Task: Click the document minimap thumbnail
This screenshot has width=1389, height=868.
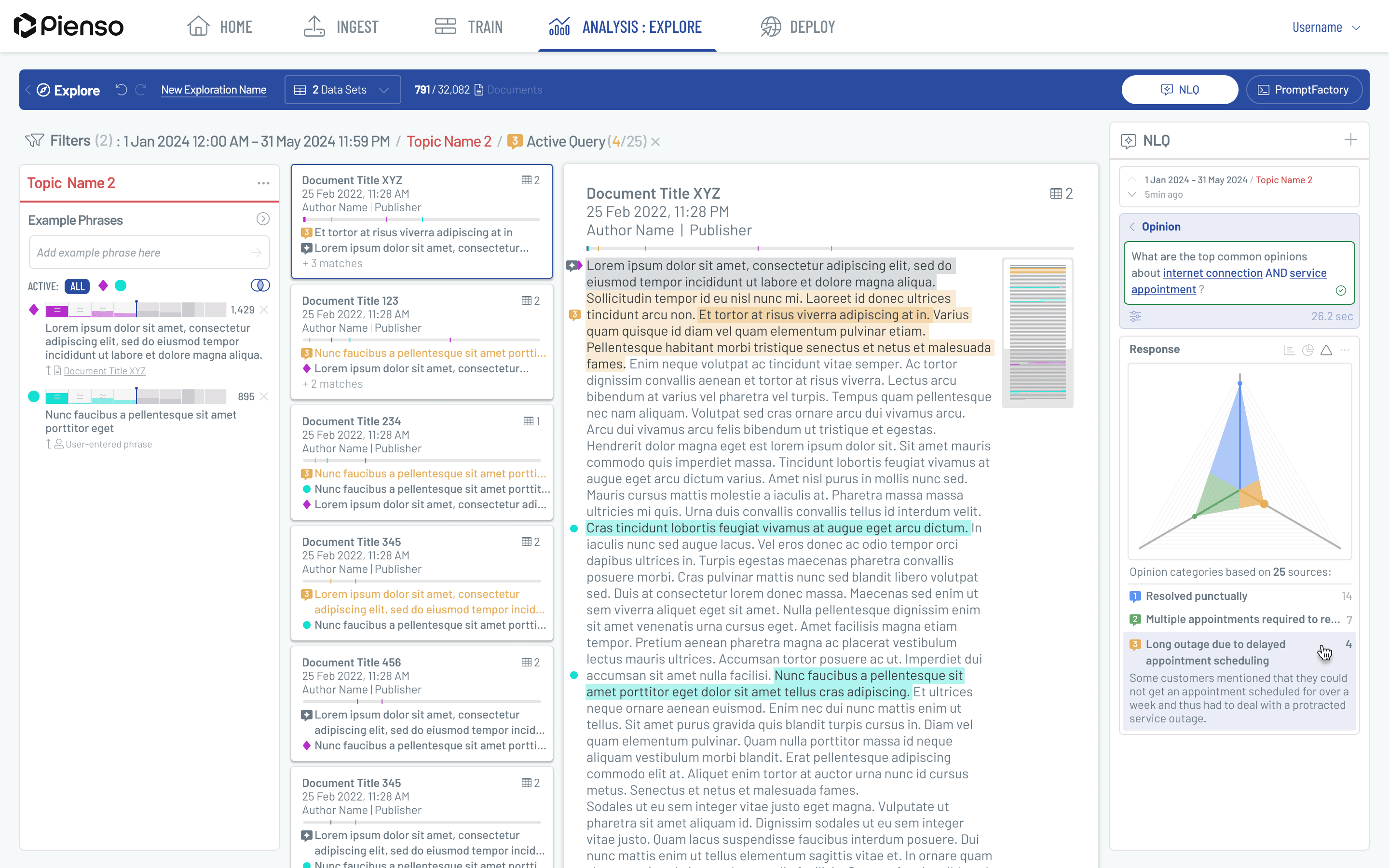Action: pos(1037,333)
